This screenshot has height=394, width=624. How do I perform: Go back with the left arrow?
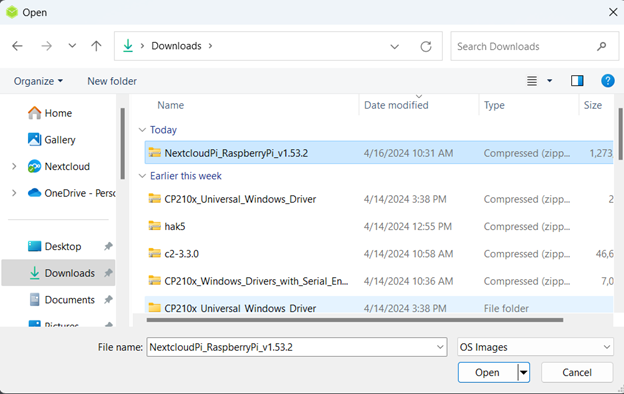pyautogui.click(x=17, y=46)
